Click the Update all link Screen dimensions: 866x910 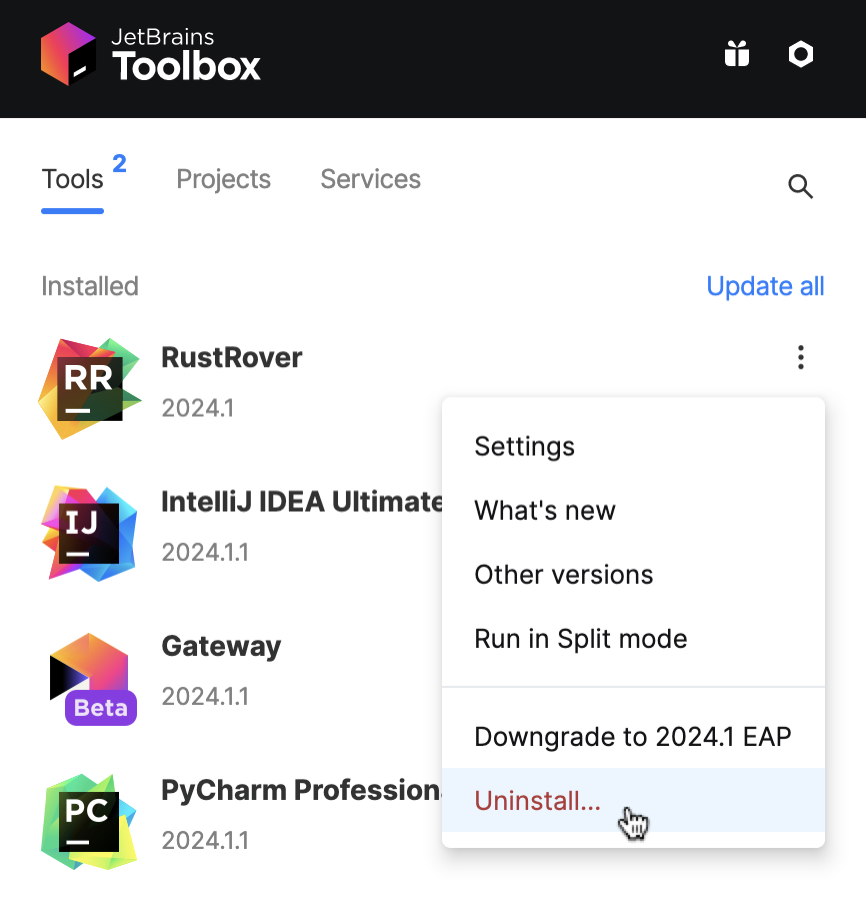764,286
